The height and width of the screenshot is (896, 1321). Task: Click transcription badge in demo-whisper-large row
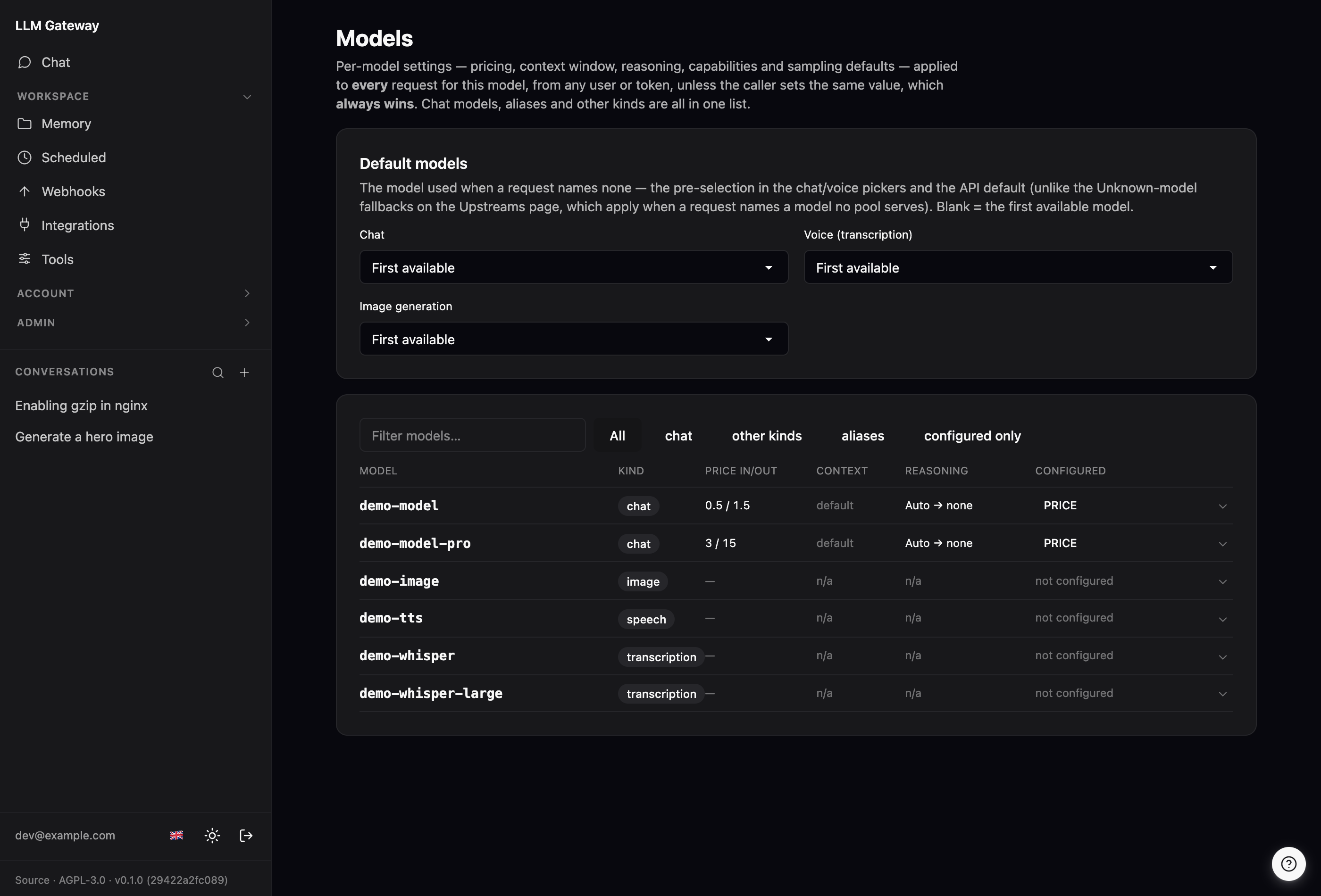[x=661, y=694]
